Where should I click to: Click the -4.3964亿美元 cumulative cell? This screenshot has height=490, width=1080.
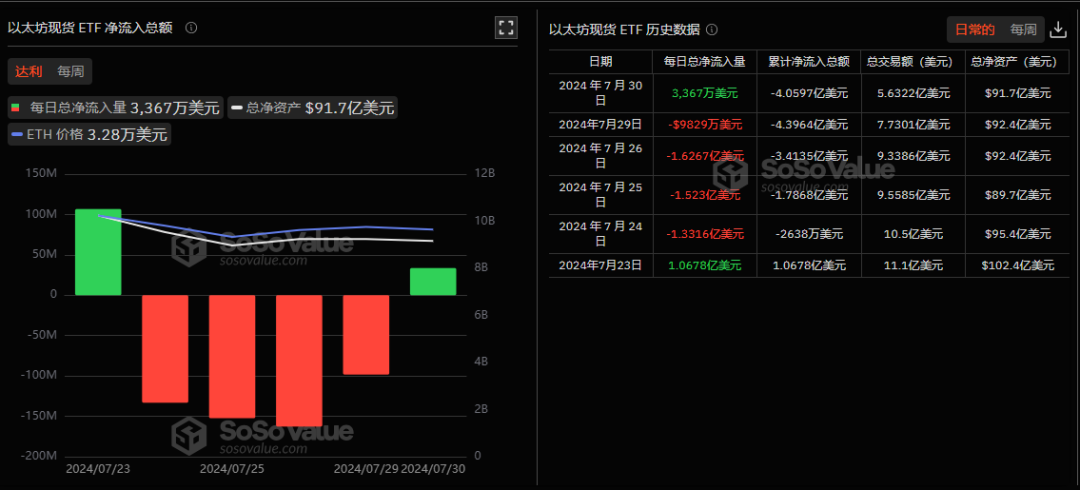[809, 124]
